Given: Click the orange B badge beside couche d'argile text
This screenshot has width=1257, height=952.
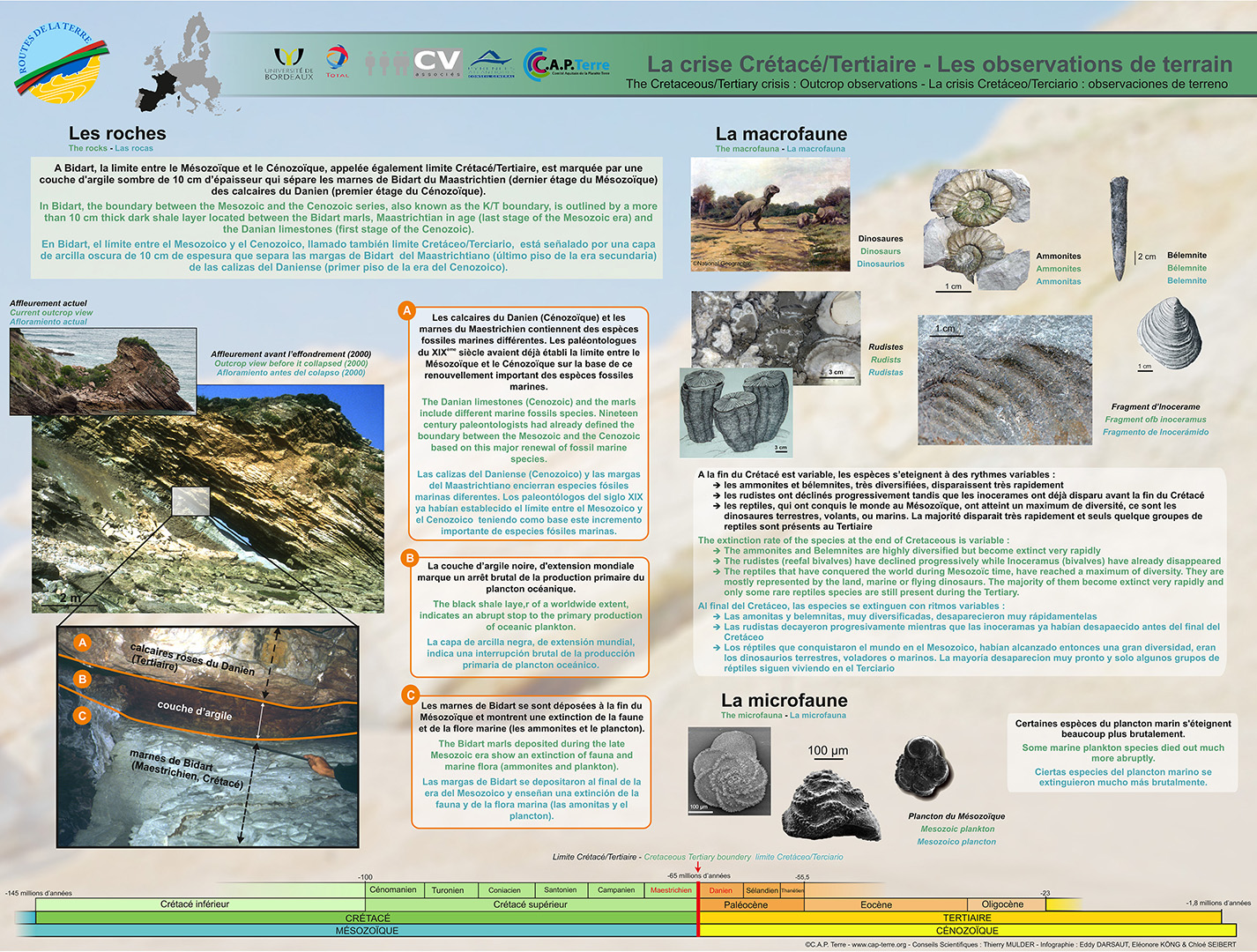Looking at the screenshot, I should (410, 558).
